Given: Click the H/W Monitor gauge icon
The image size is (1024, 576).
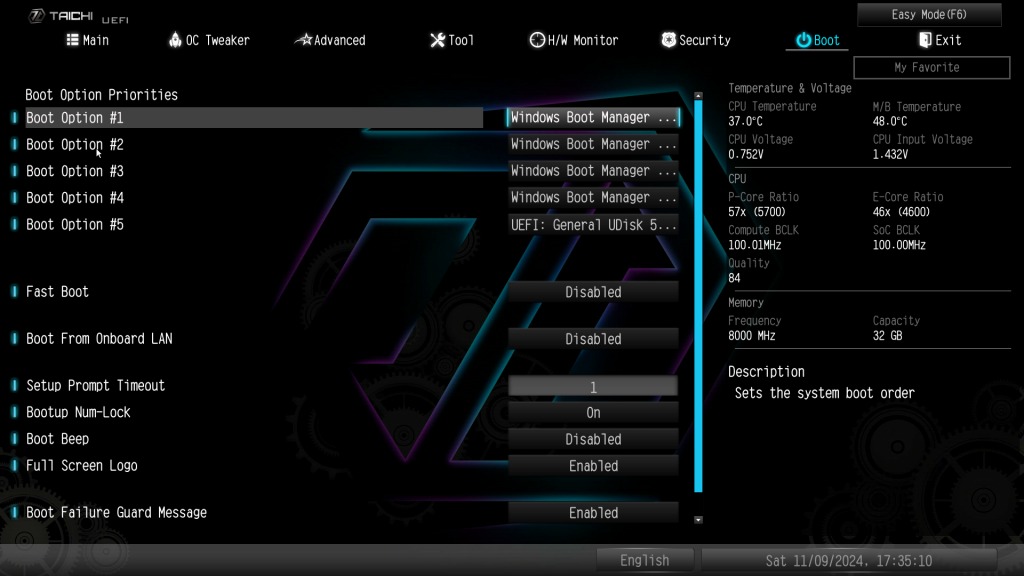Looking at the screenshot, I should 537,40.
